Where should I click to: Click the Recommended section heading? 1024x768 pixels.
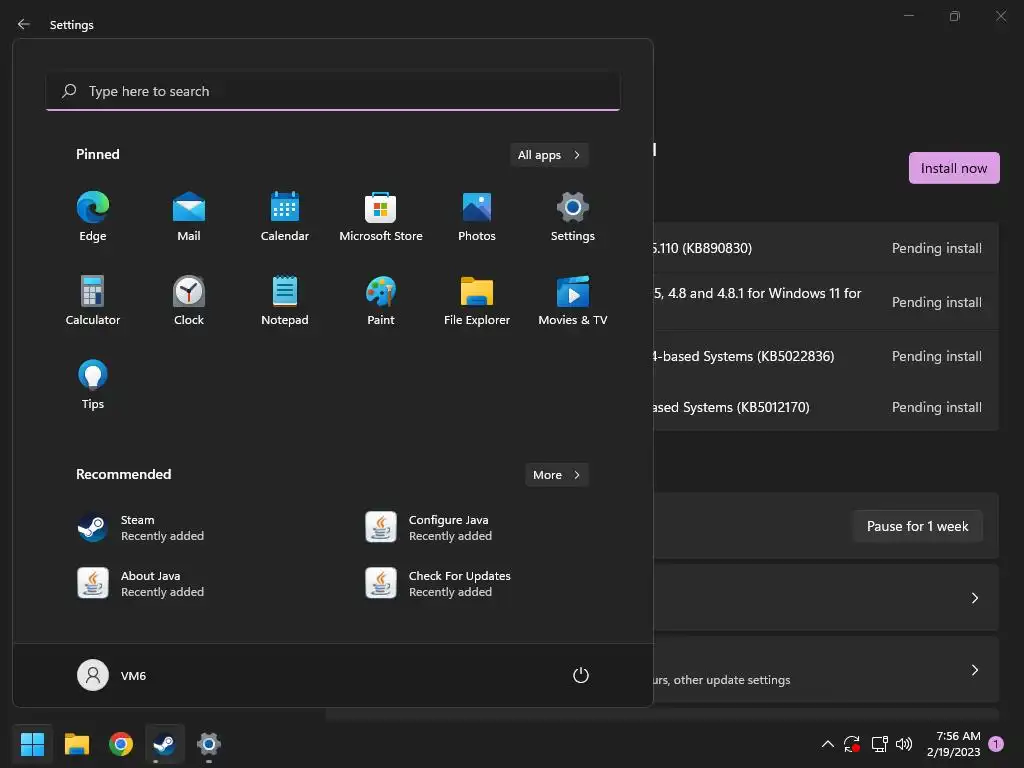123,474
